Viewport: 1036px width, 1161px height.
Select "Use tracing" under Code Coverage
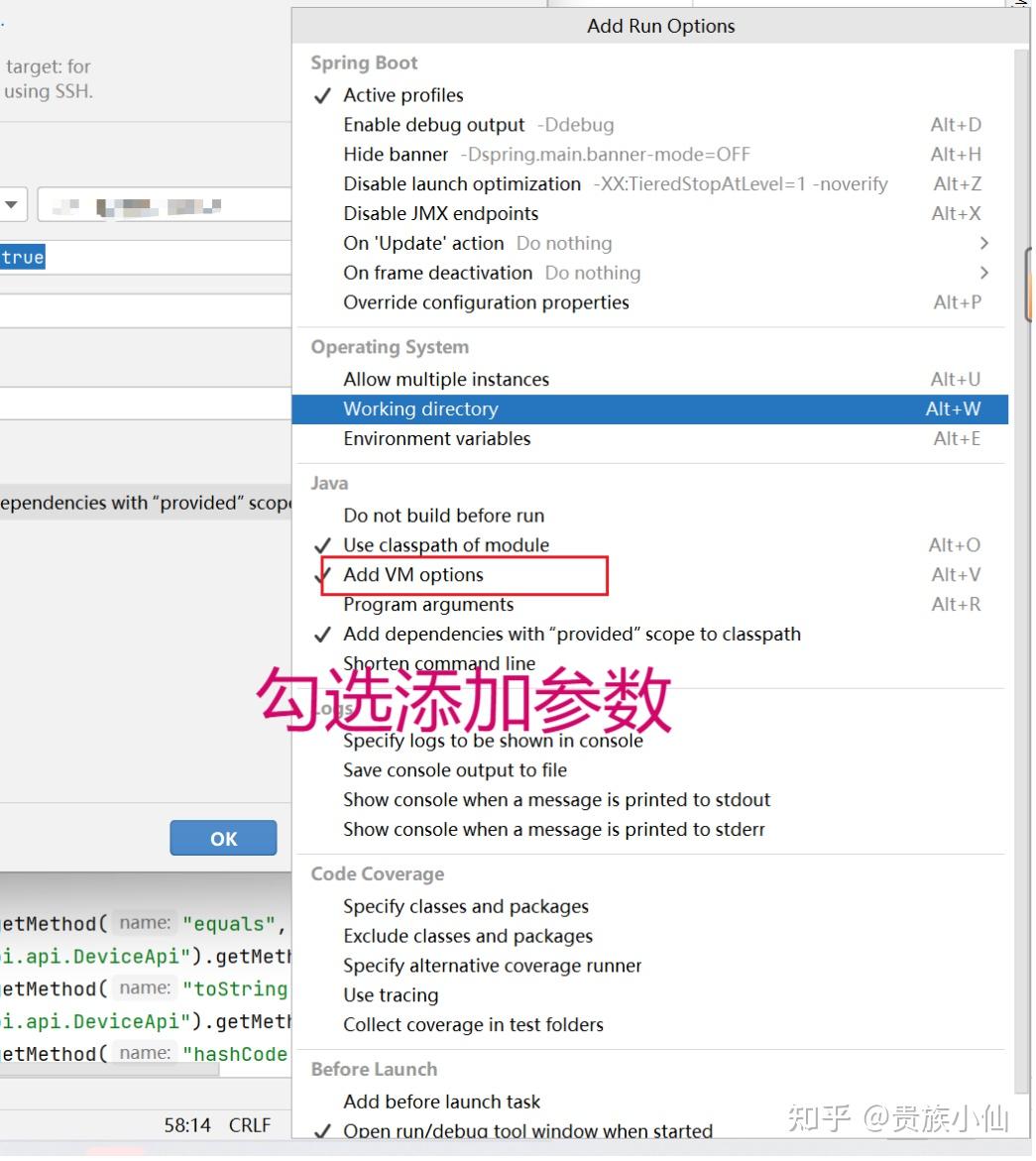tap(390, 995)
